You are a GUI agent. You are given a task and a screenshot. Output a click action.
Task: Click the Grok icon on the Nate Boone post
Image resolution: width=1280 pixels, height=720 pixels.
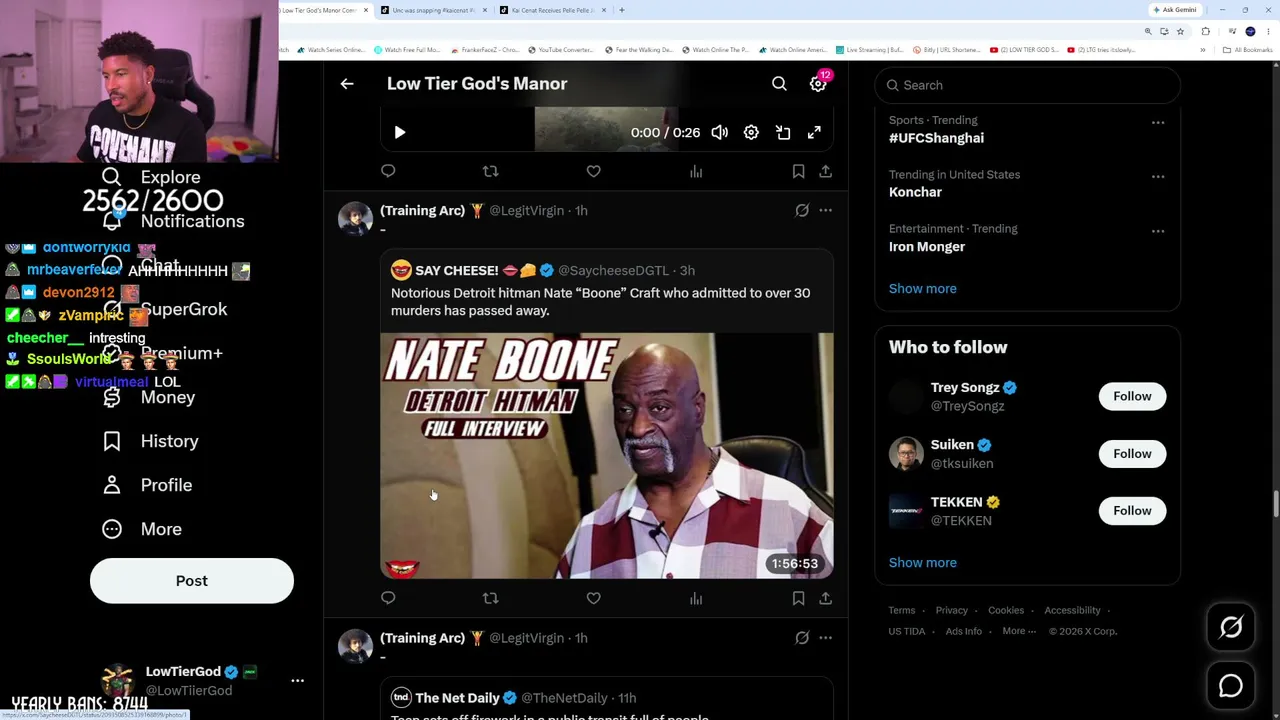coord(802,210)
